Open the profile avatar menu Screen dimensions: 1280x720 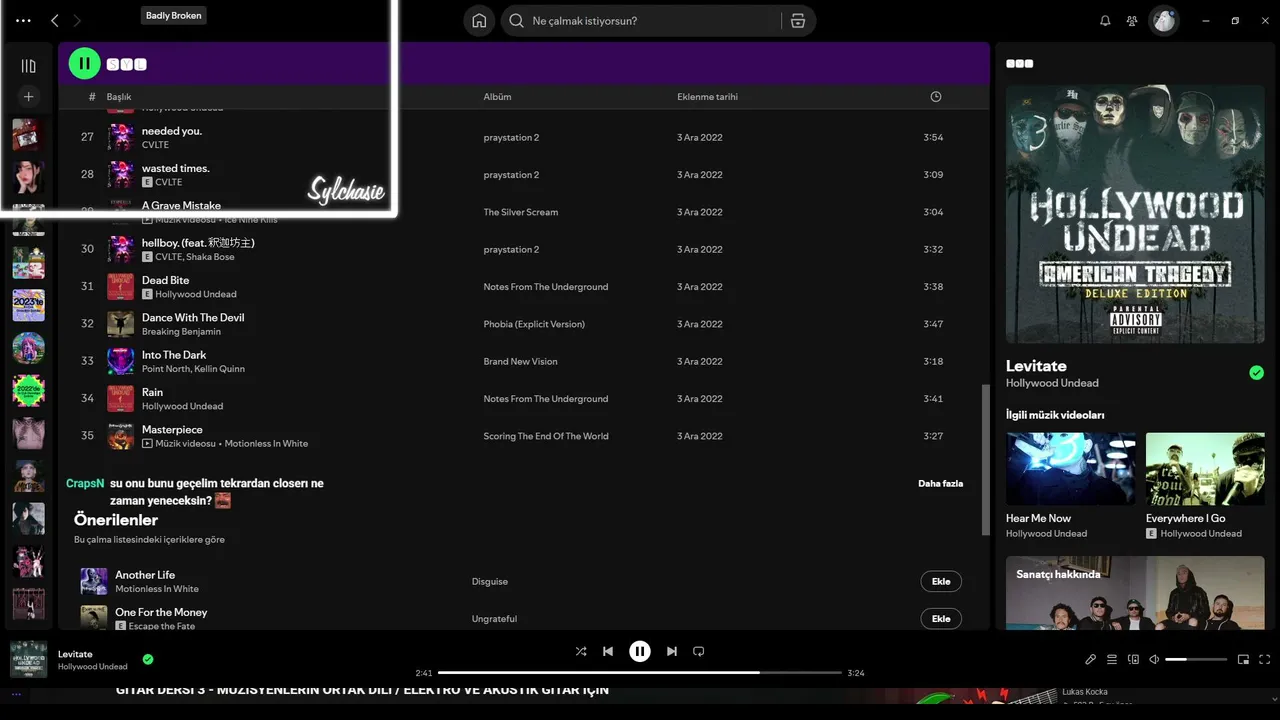1164,21
